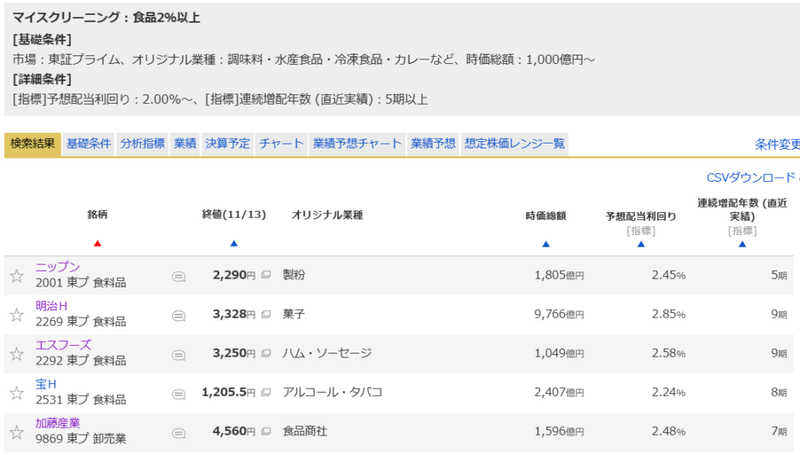Screen dimensions: 800x455
Task: Click the 予想配当利回り column header
Action: pyautogui.click(x=641, y=217)
